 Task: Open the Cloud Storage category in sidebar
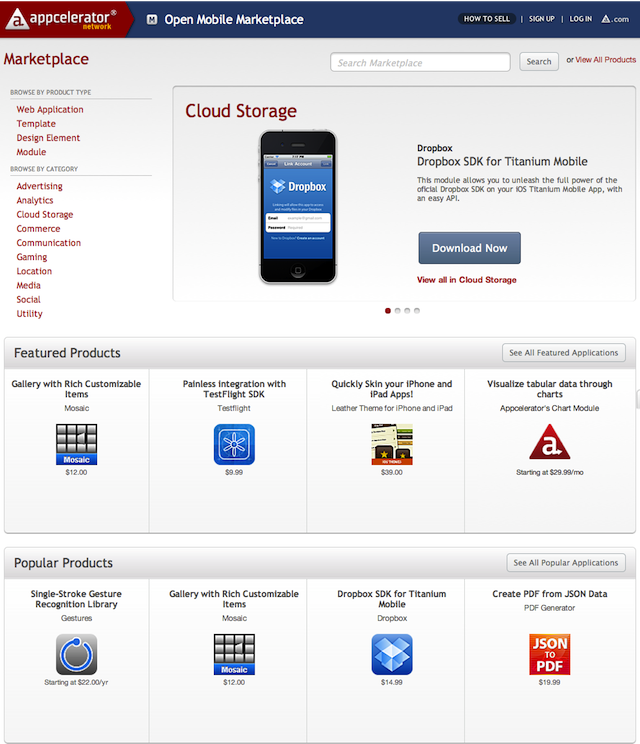click(x=45, y=214)
